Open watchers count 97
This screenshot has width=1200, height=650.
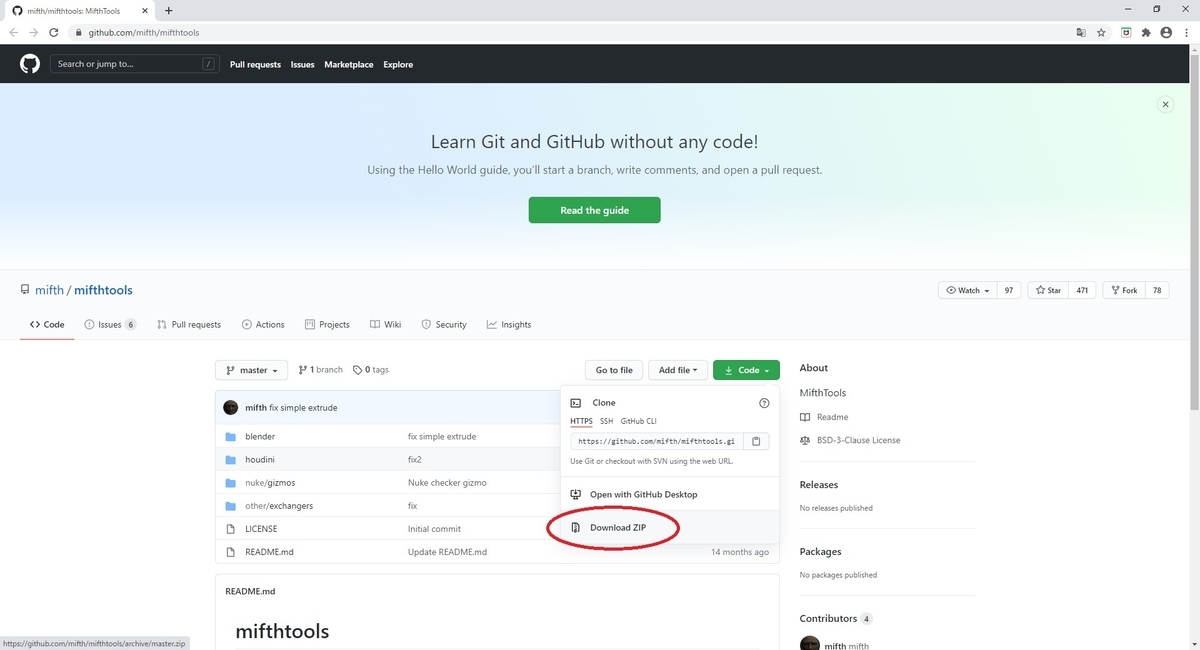(1009, 290)
